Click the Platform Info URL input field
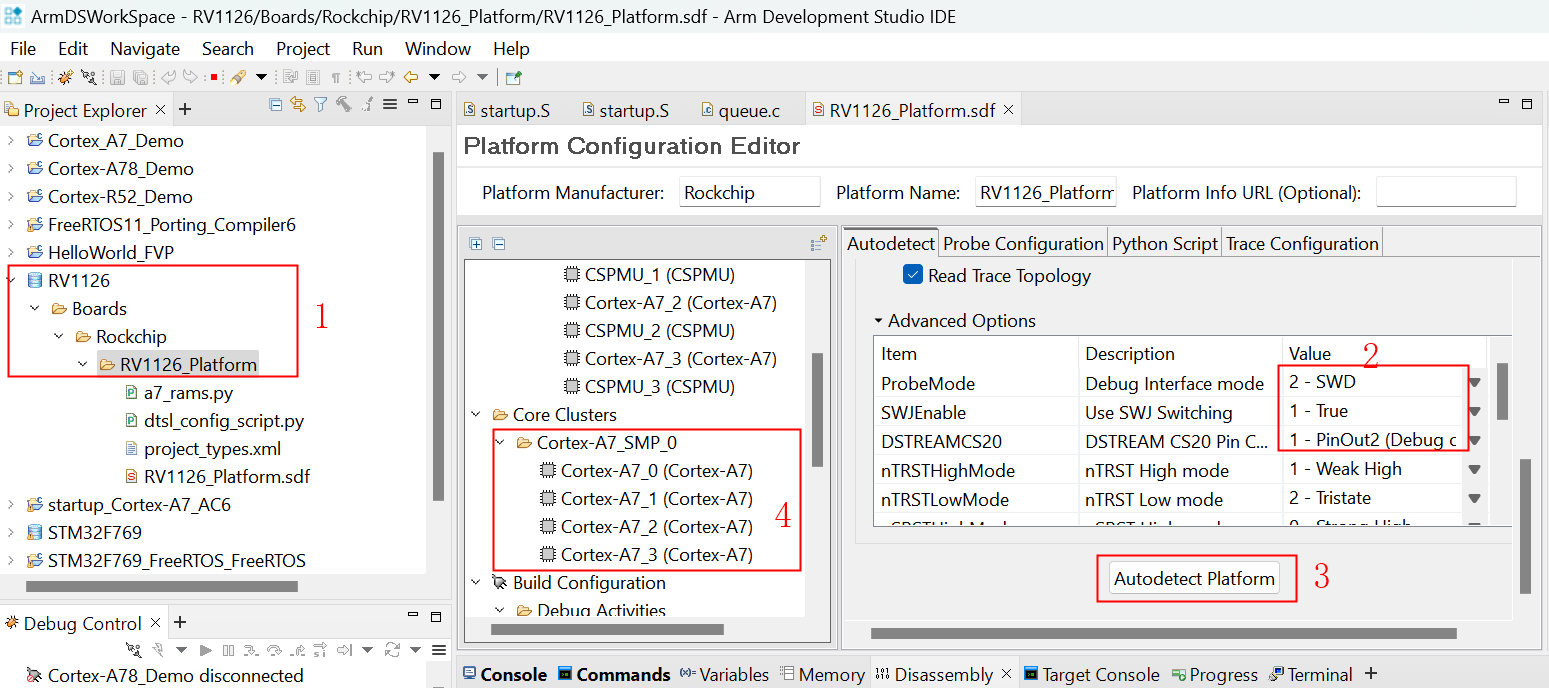1549x688 pixels. click(1445, 193)
